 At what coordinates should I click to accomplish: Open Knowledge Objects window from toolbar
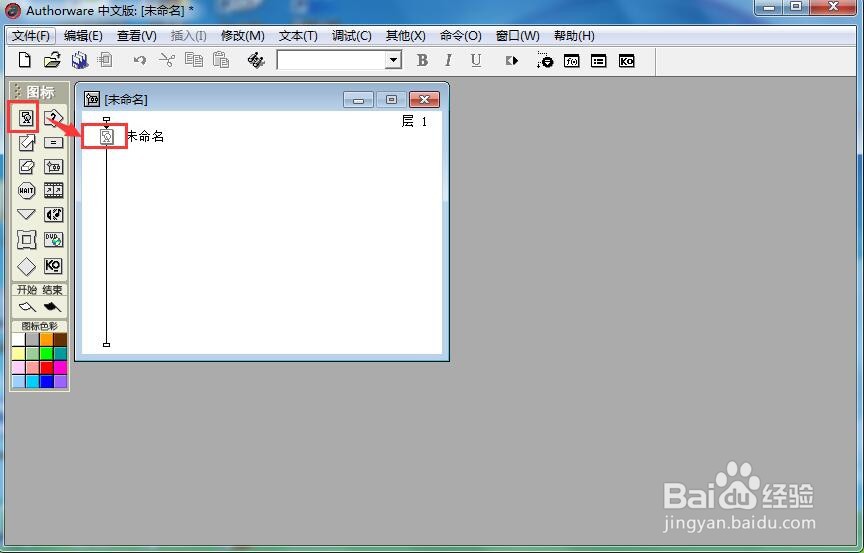click(627, 61)
